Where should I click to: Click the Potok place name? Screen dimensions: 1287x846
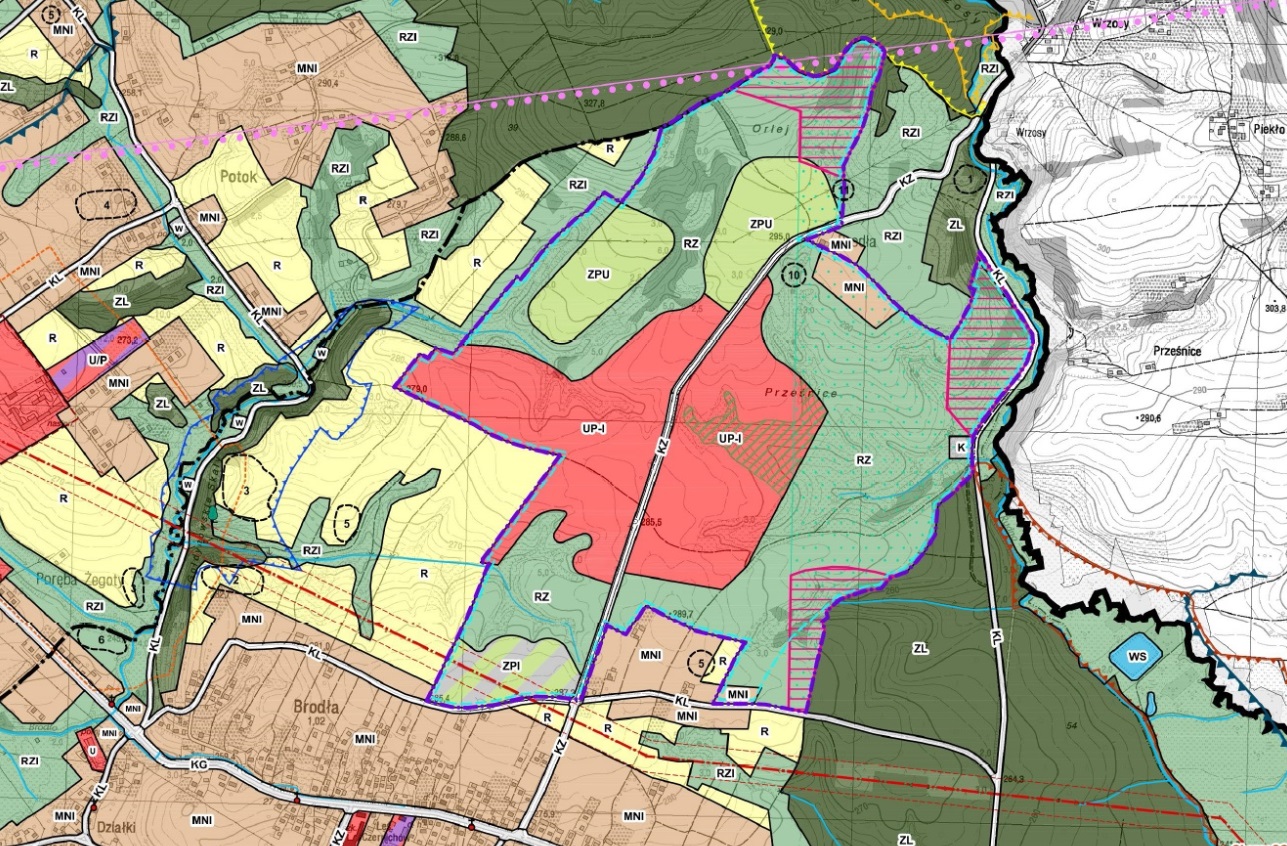point(237,177)
